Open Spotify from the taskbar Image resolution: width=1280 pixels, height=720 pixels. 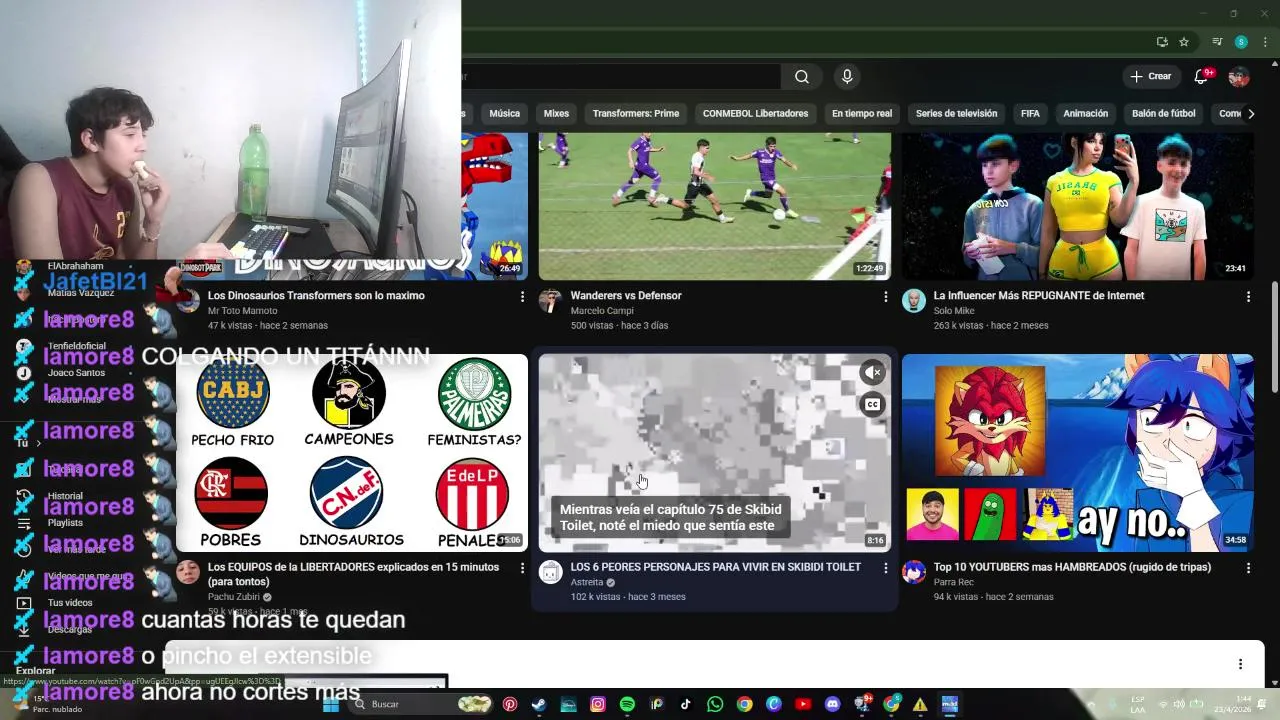(627, 704)
